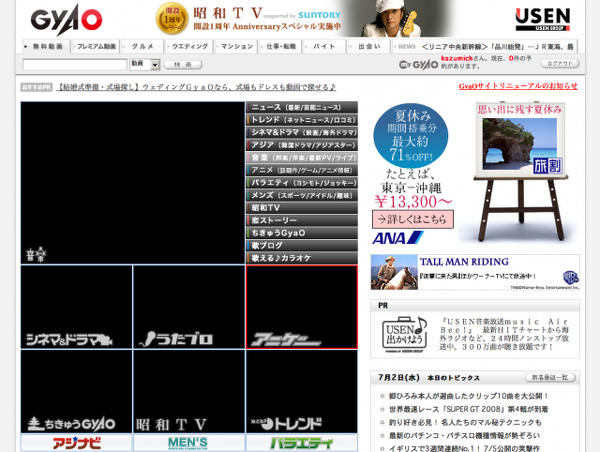Select the 仕事・転職 tab

tap(280, 46)
